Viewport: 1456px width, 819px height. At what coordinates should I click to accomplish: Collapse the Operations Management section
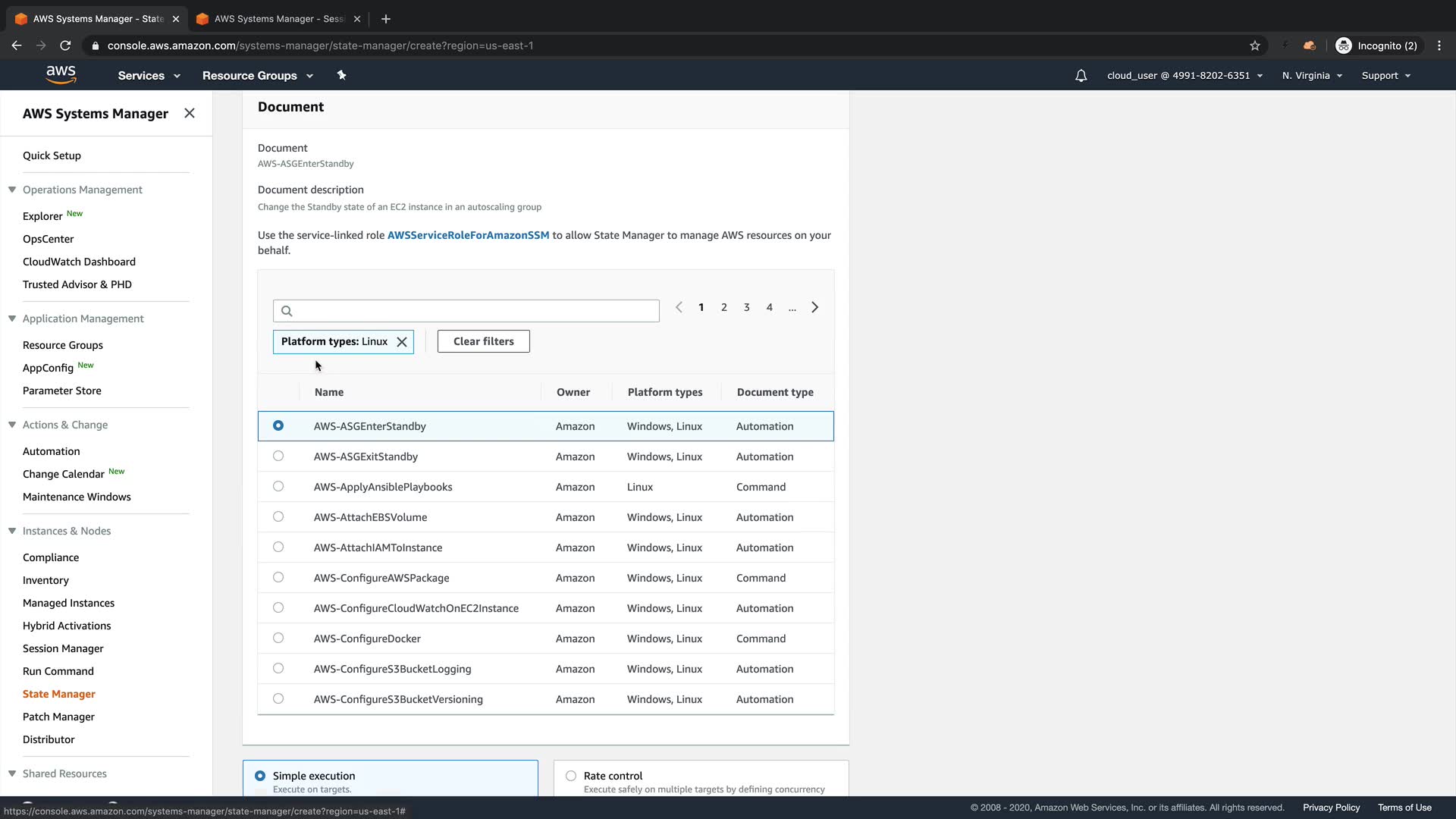point(12,190)
